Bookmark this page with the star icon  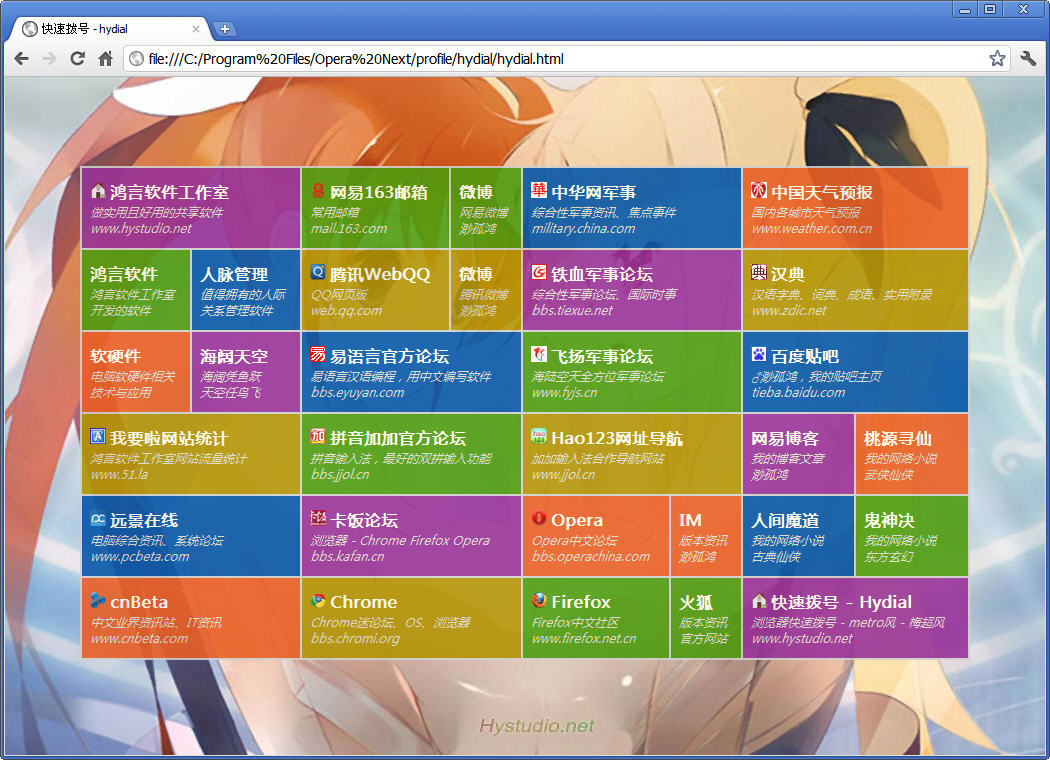click(997, 59)
